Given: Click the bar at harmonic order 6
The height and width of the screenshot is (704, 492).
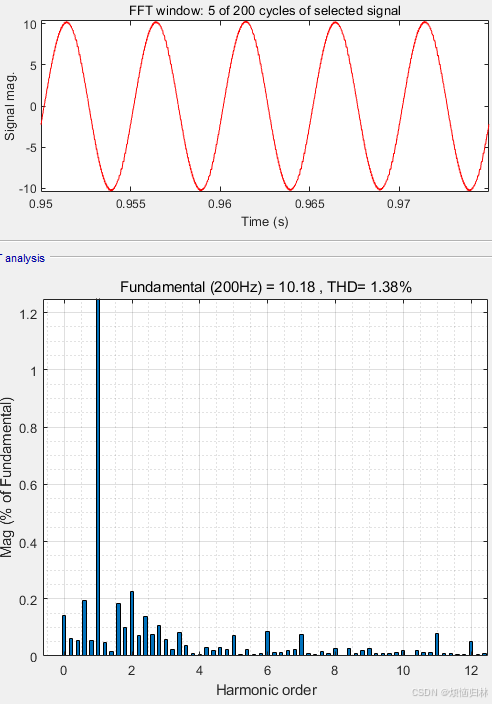Looking at the screenshot, I should point(268,644).
